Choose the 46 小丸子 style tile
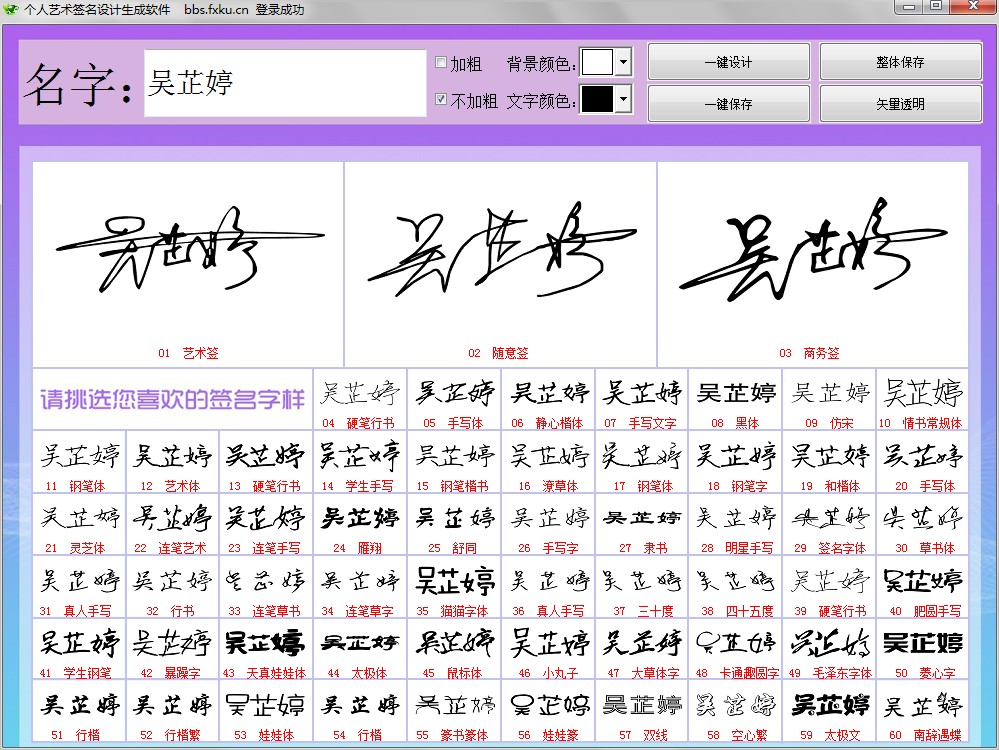 coord(548,649)
